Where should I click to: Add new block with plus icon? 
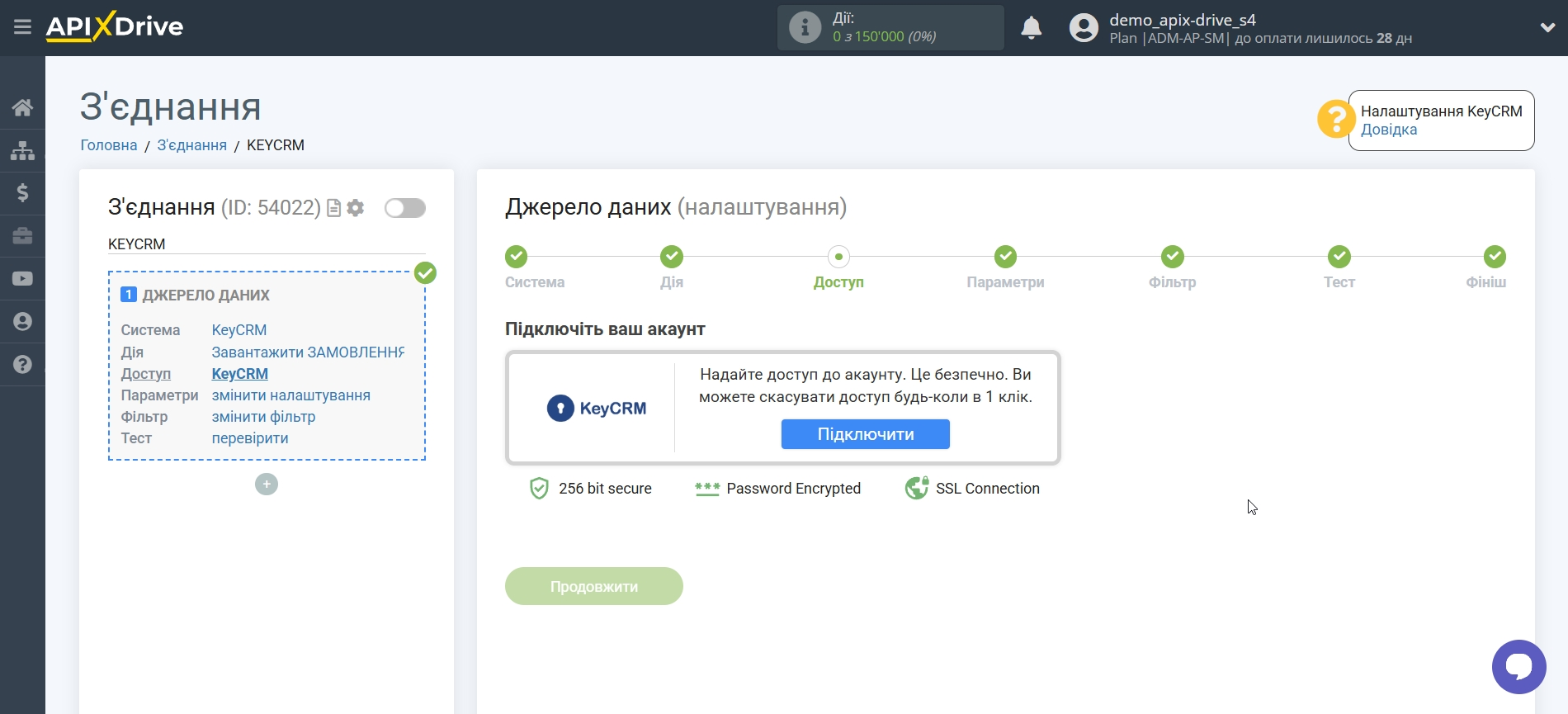click(x=267, y=485)
